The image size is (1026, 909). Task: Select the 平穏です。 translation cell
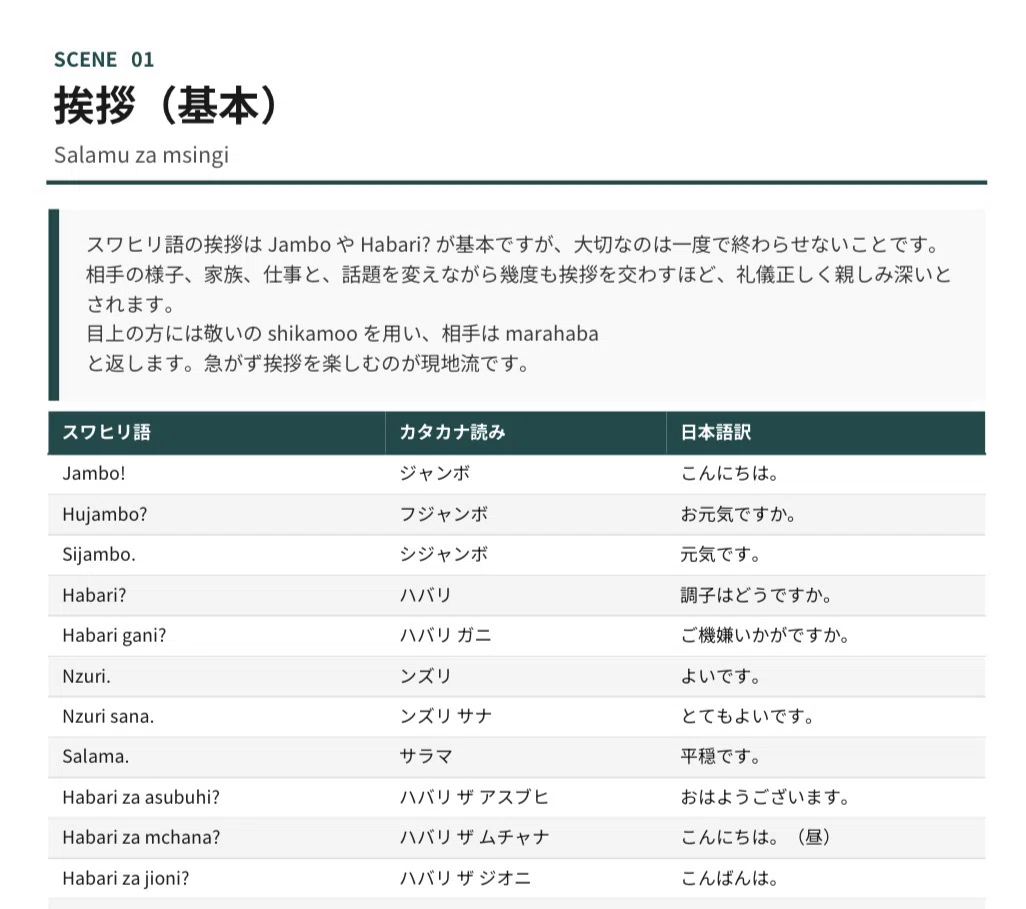pyautogui.click(x=826, y=757)
